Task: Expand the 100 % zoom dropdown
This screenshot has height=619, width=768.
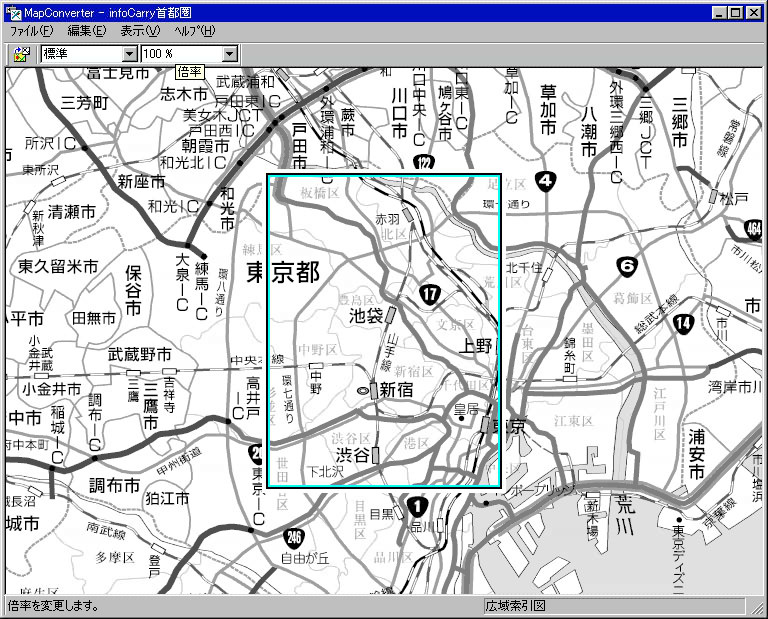Action: 230,54
